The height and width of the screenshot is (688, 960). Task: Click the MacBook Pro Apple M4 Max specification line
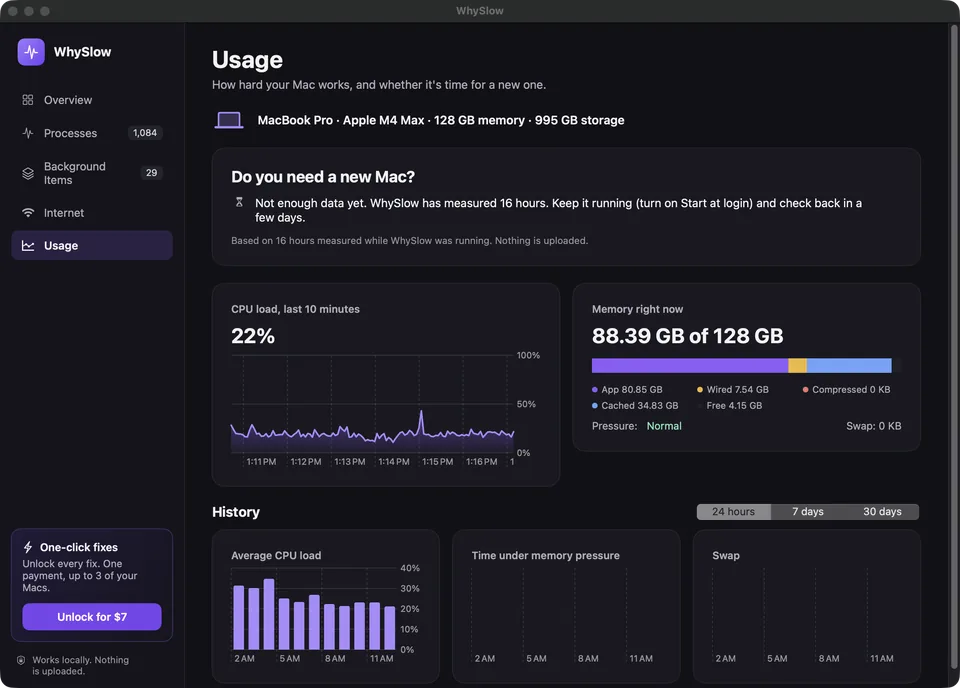(x=441, y=120)
